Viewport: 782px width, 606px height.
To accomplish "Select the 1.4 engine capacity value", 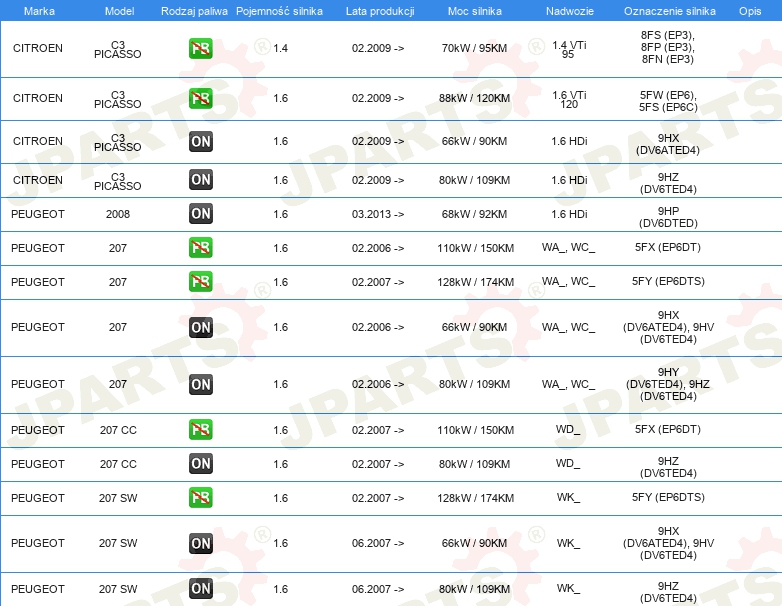I will pyautogui.click(x=280, y=48).
